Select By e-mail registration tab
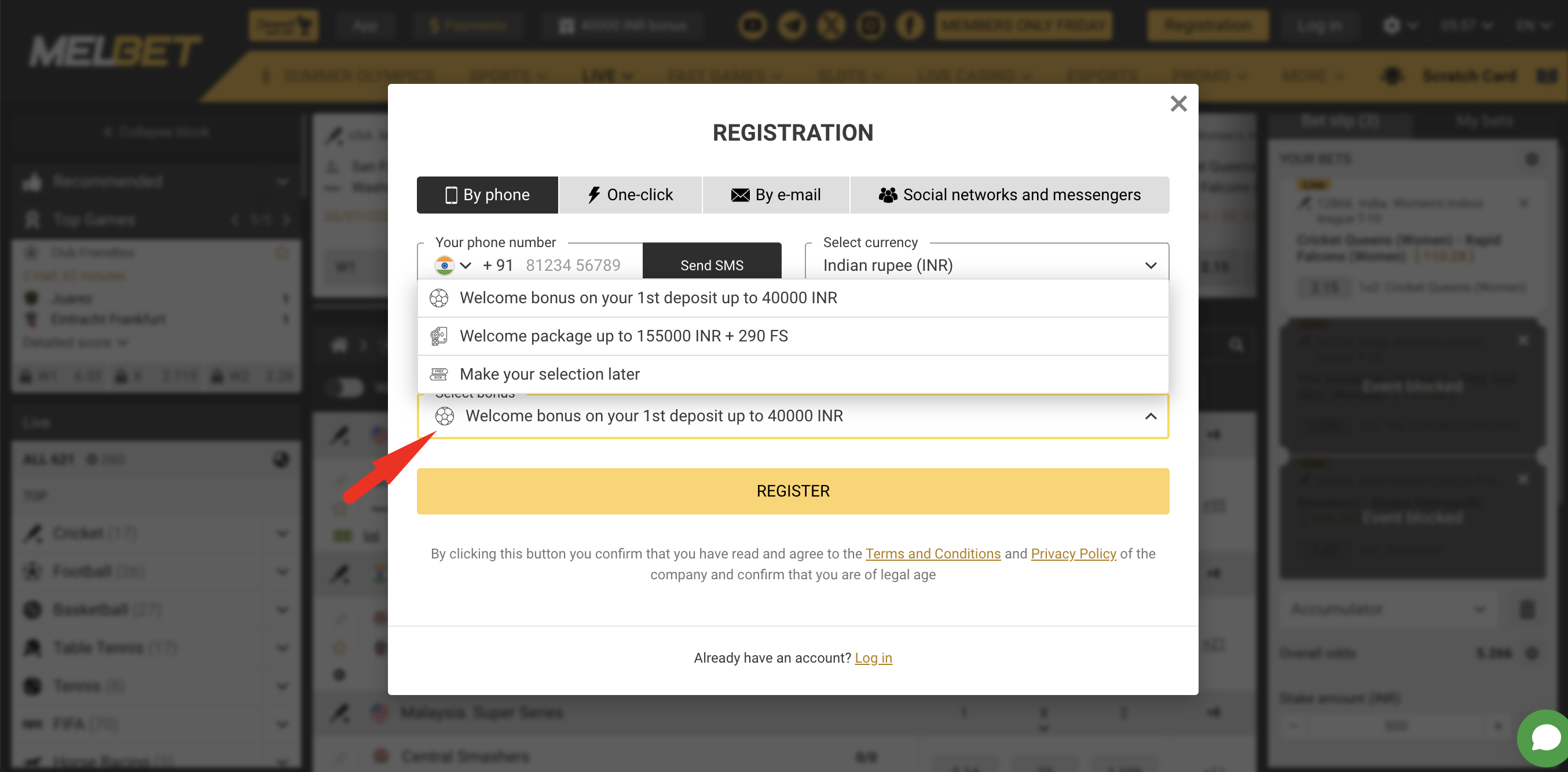This screenshot has width=1568, height=772. pos(776,195)
